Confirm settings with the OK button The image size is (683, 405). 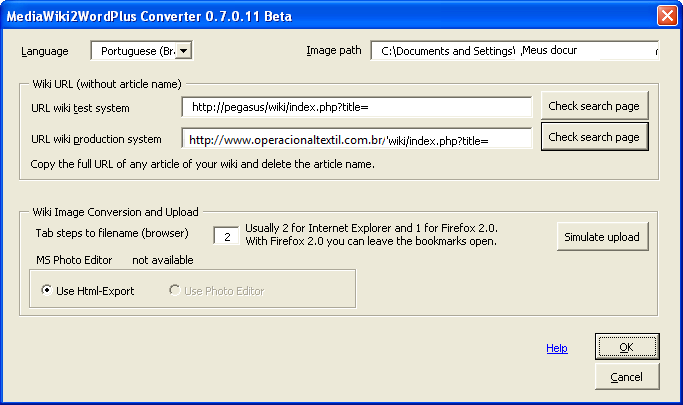coord(626,347)
